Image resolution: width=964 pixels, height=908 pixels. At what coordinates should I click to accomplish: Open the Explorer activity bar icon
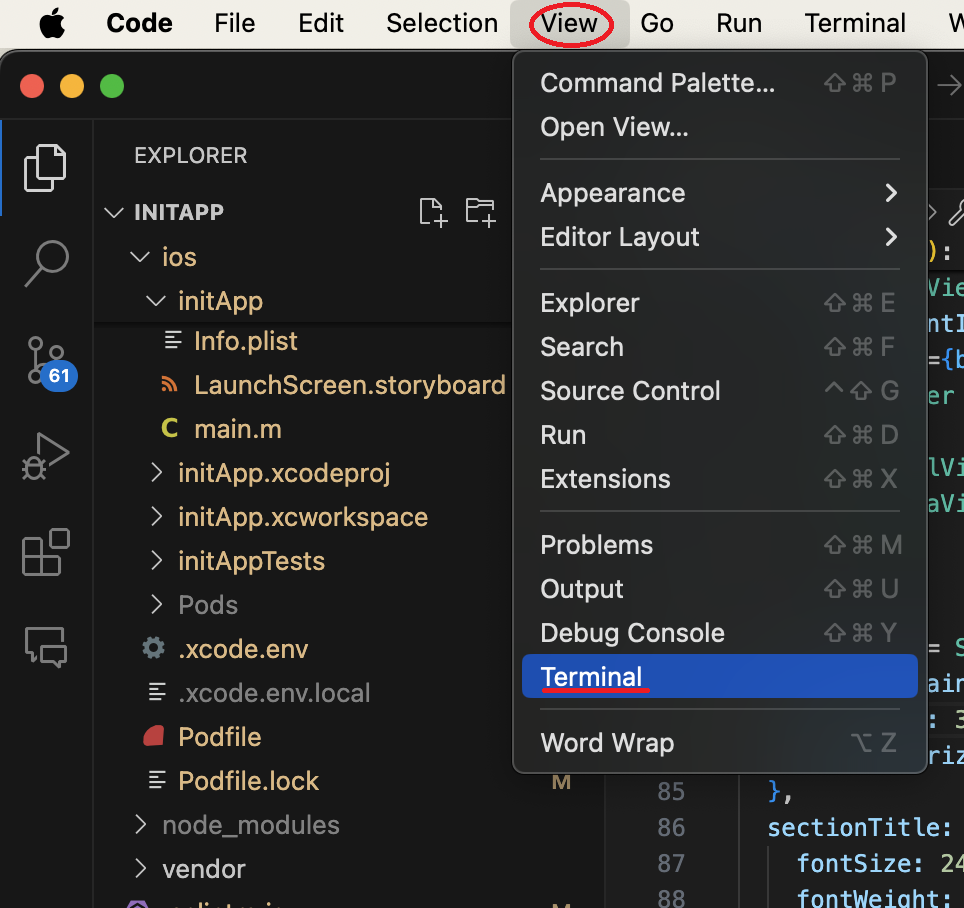tap(45, 168)
